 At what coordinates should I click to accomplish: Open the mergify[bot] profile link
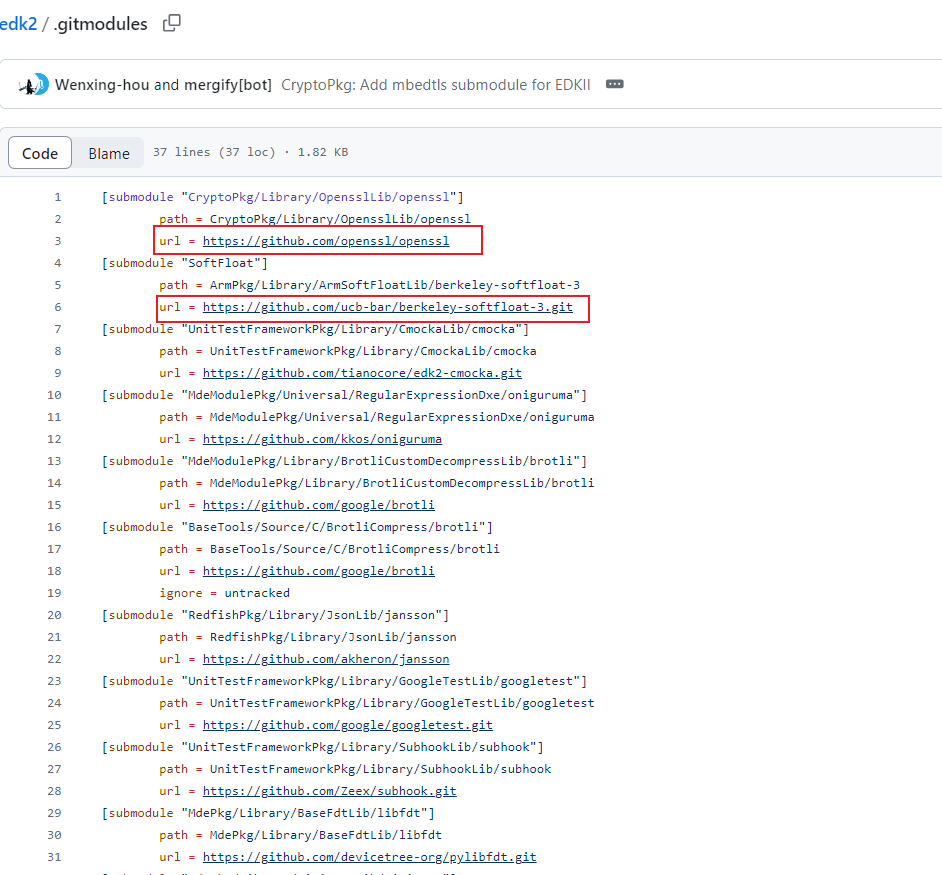(228, 85)
